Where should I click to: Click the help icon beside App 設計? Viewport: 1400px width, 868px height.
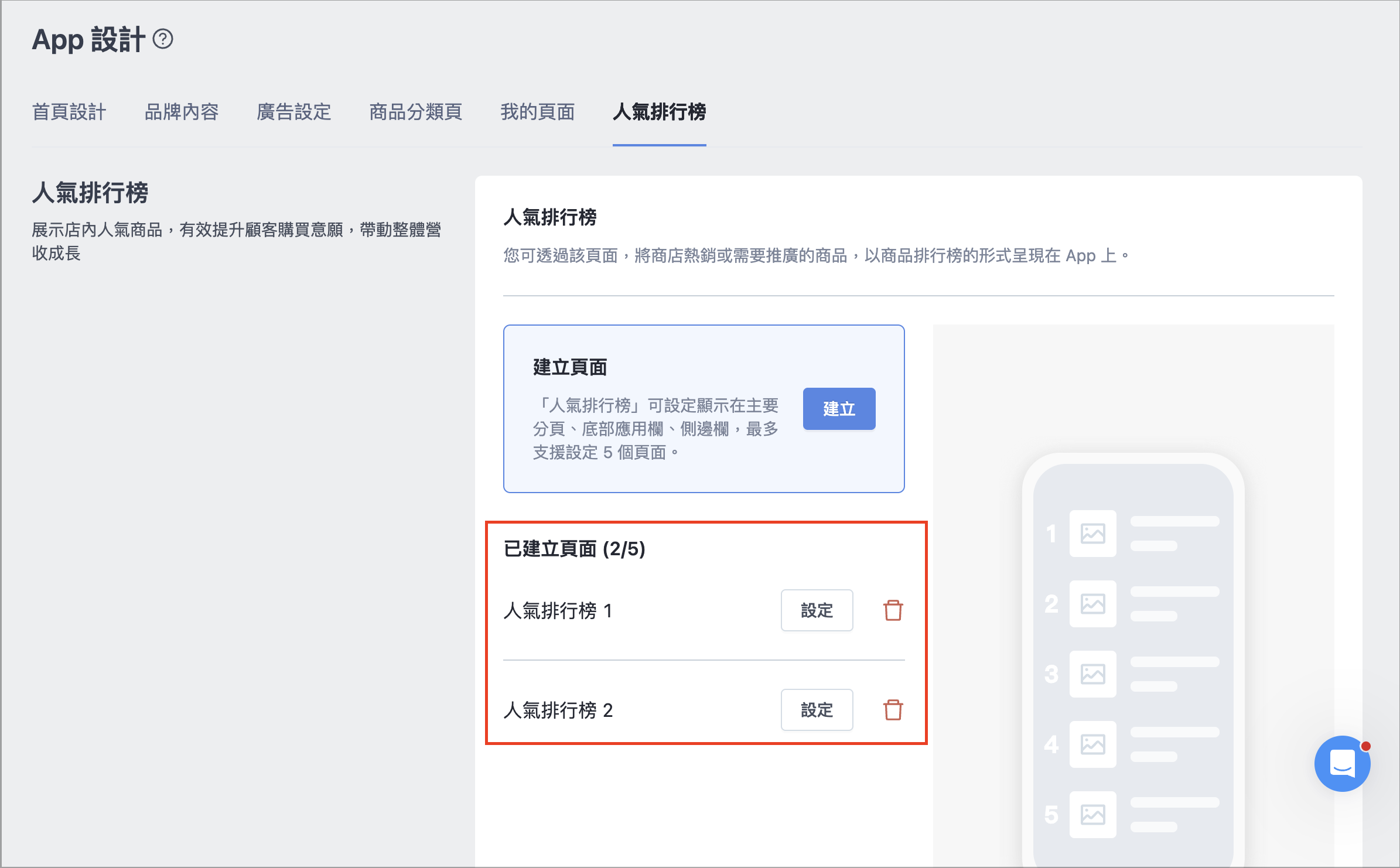163,39
